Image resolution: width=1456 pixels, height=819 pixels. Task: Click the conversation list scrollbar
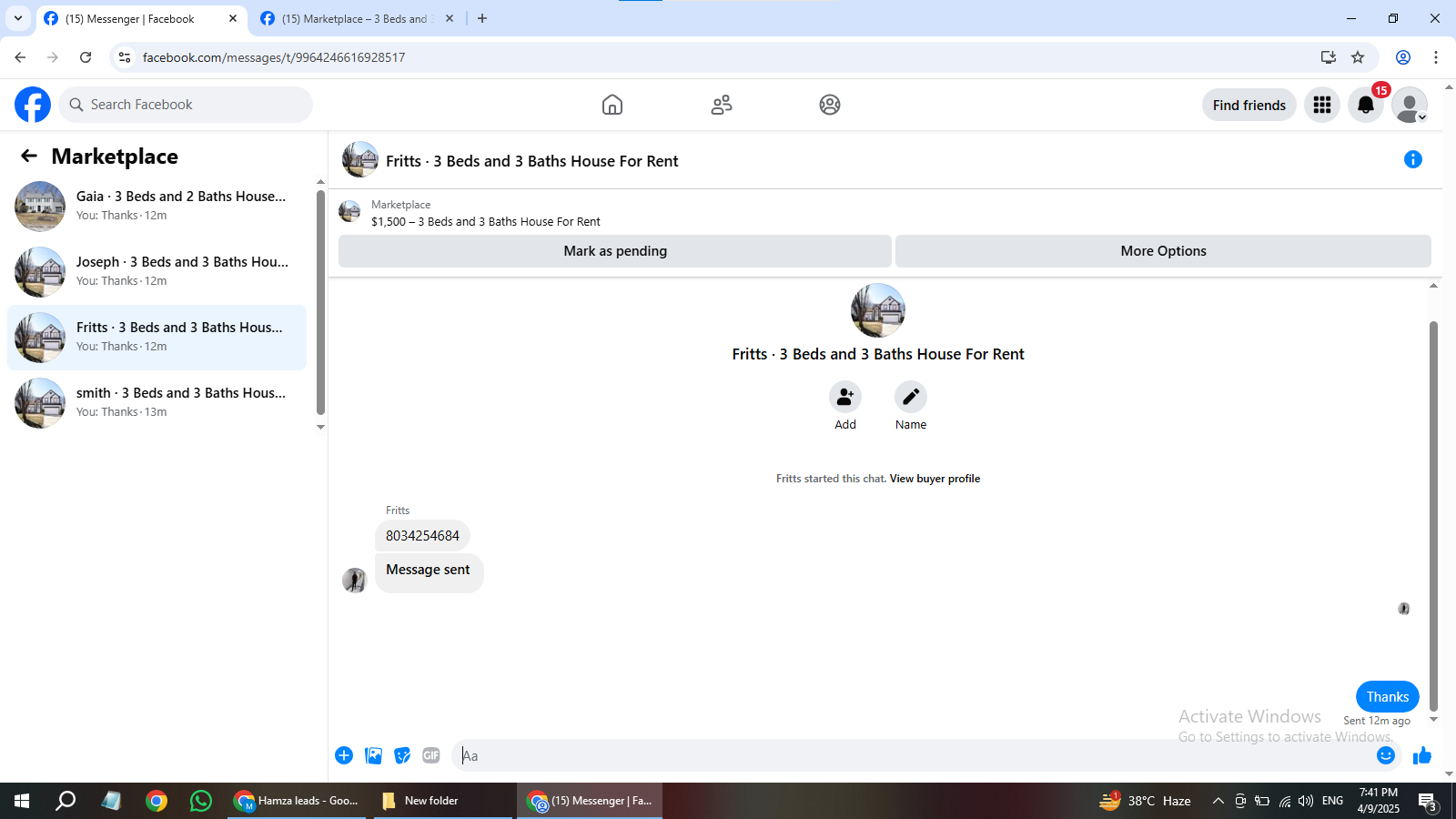pos(320,302)
